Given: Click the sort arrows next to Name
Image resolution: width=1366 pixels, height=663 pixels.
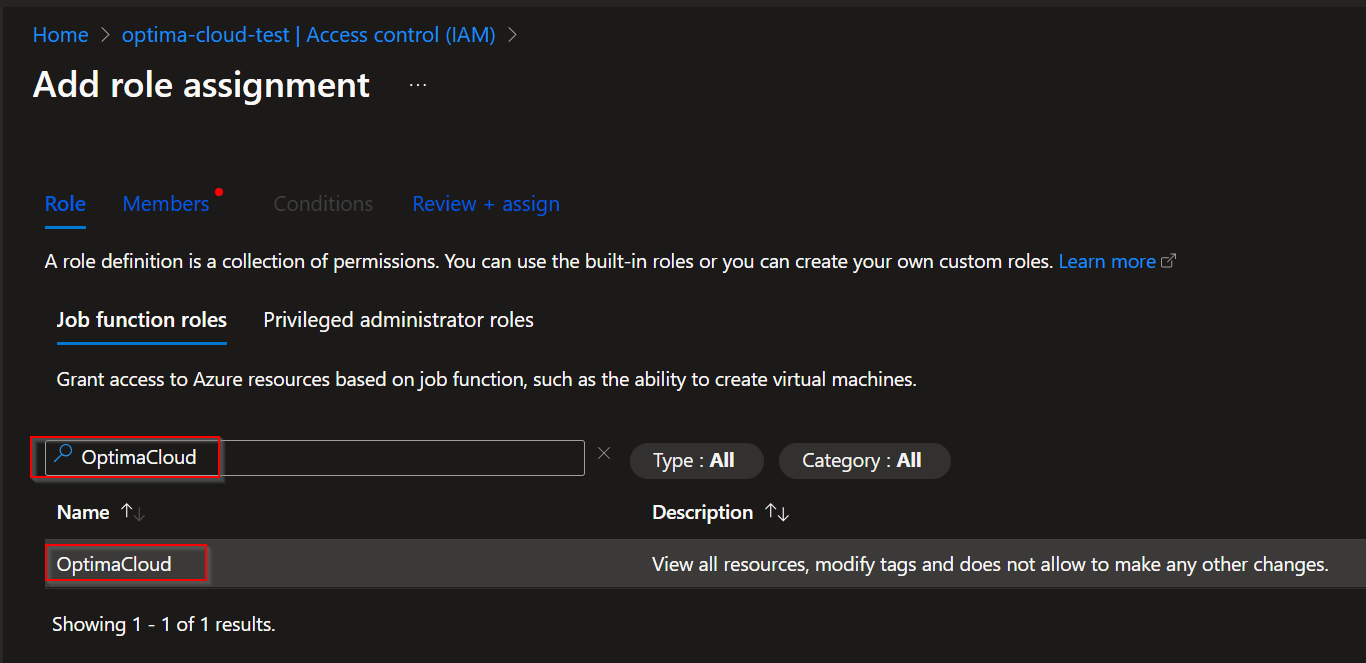Looking at the screenshot, I should coord(132,512).
